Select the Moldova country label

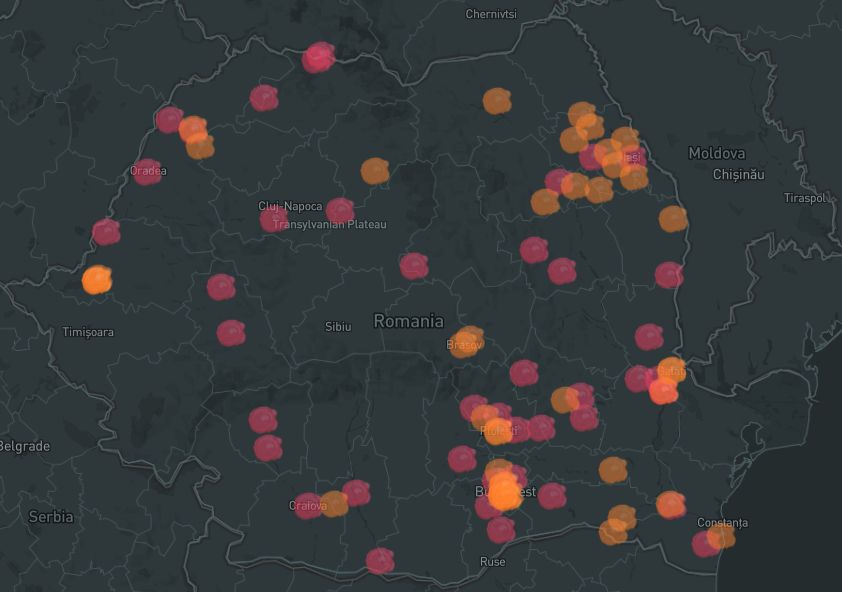(717, 153)
